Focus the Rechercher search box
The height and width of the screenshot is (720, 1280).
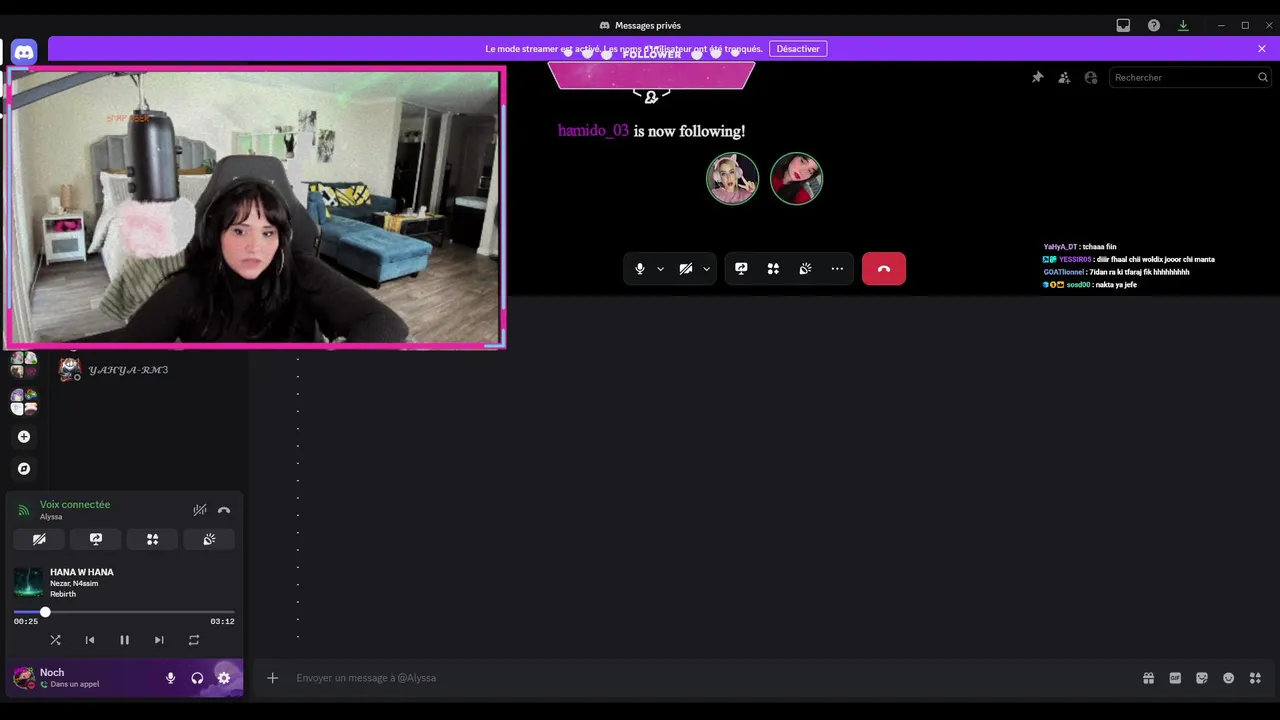point(1191,77)
